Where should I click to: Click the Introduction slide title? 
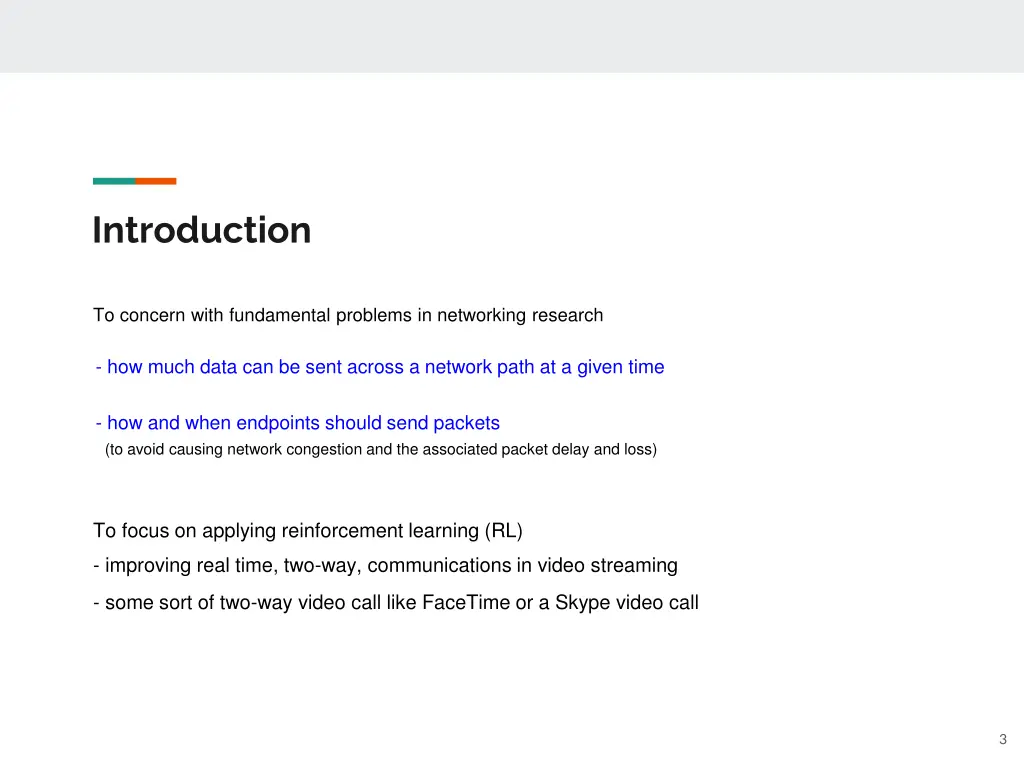[x=202, y=231]
